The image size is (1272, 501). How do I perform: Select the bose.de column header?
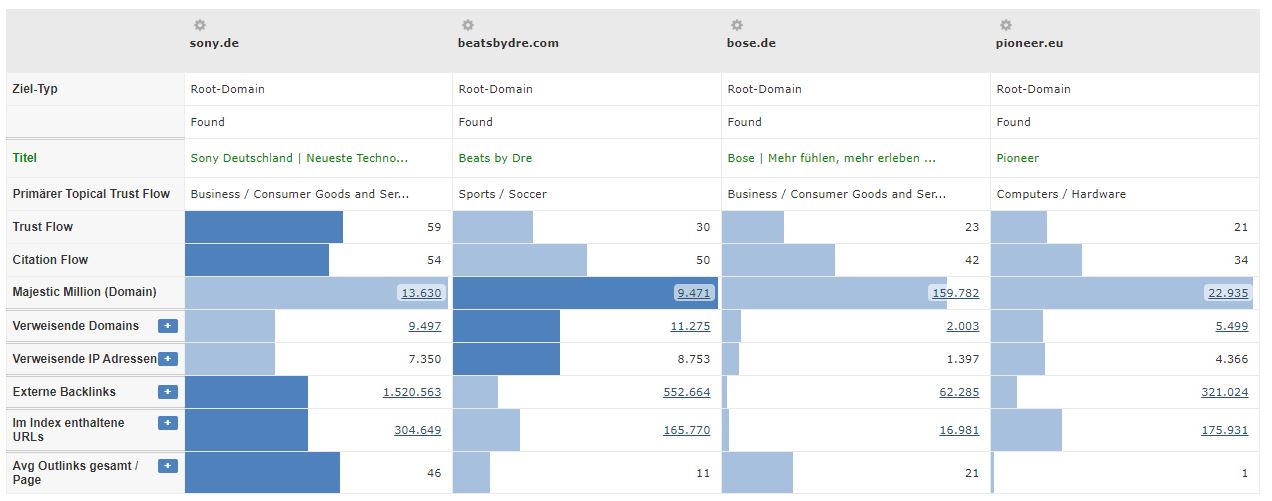point(751,43)
